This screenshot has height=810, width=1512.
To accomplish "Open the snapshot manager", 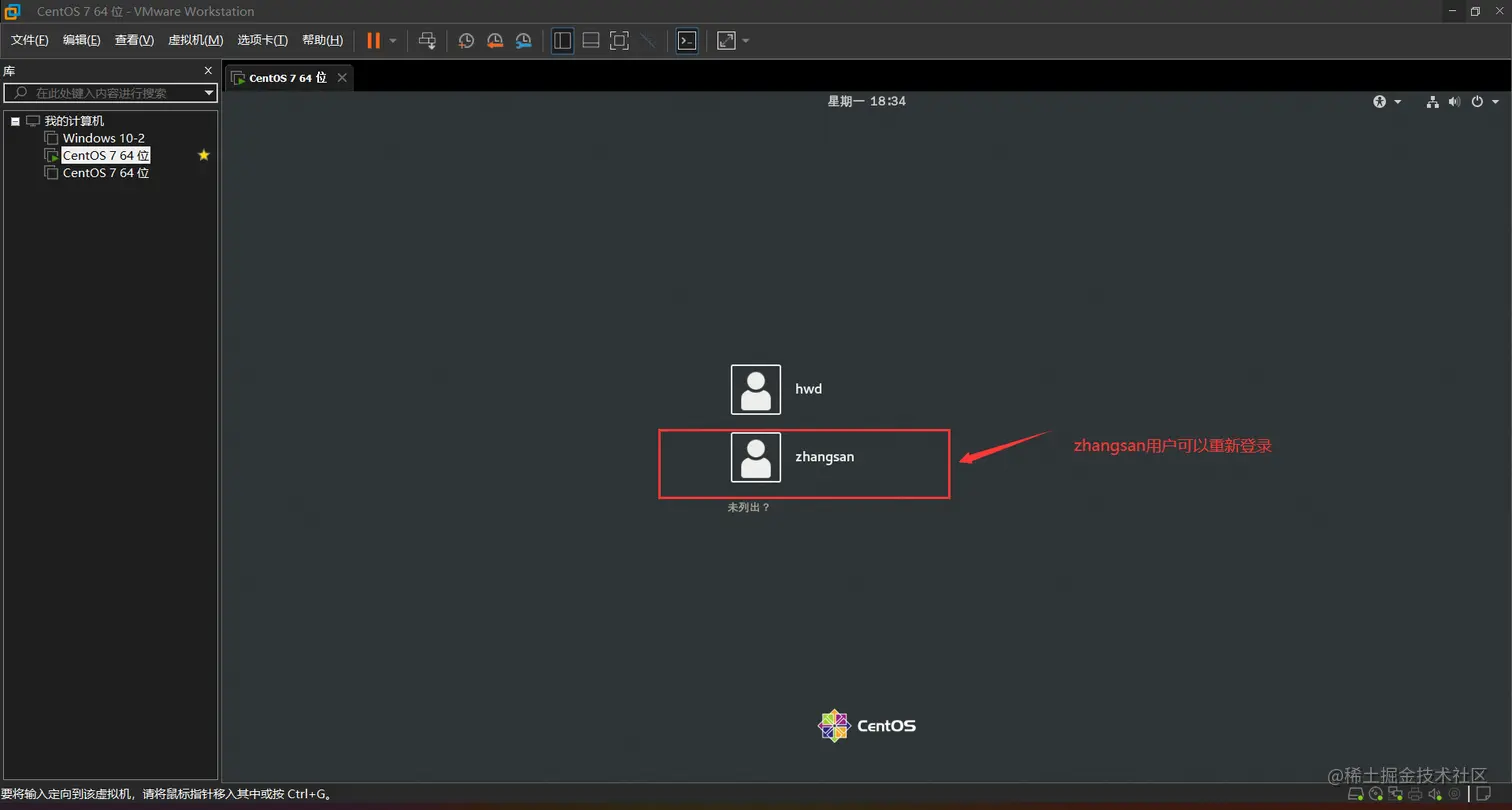I will tap(524, 41).
